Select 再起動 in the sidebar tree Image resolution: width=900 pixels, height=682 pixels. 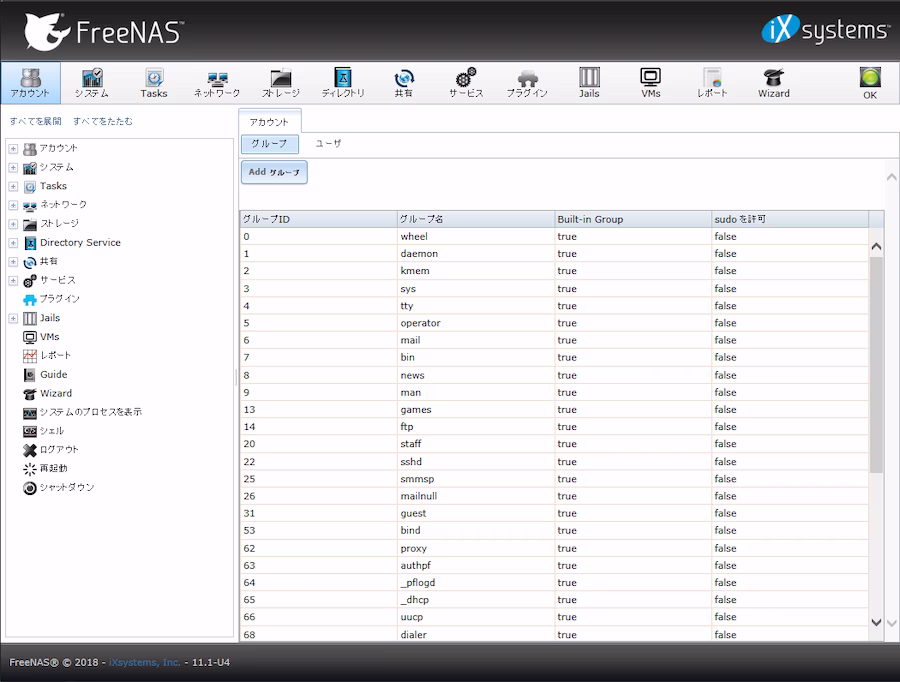click(x=45, y=469)
